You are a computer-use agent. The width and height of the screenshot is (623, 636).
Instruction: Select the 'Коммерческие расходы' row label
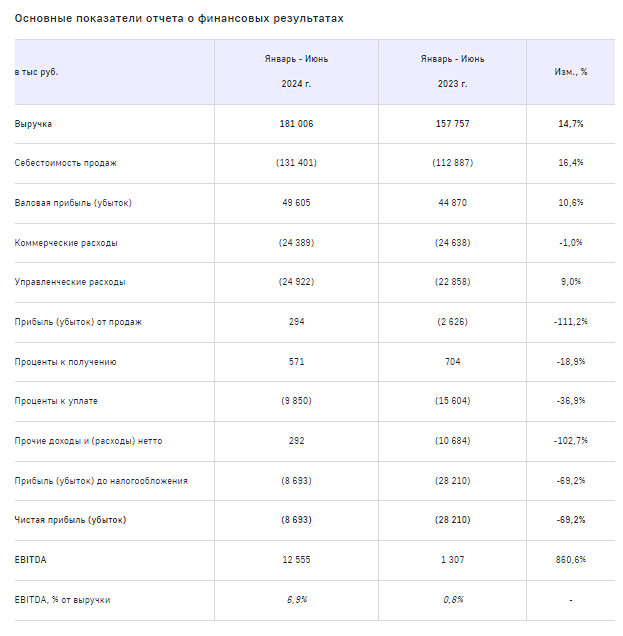click(66, 243)
